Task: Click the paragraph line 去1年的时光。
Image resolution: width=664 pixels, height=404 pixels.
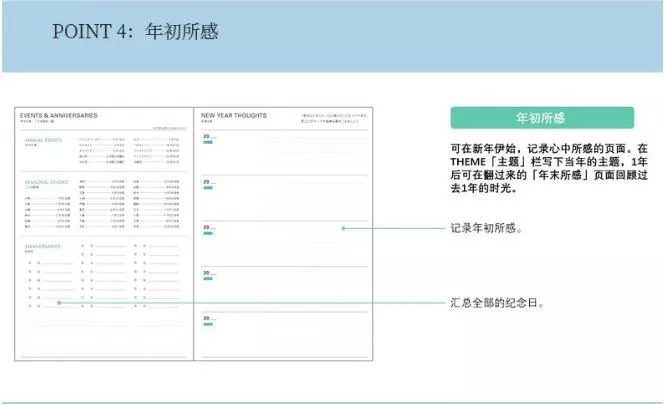Action: [484, 188]
